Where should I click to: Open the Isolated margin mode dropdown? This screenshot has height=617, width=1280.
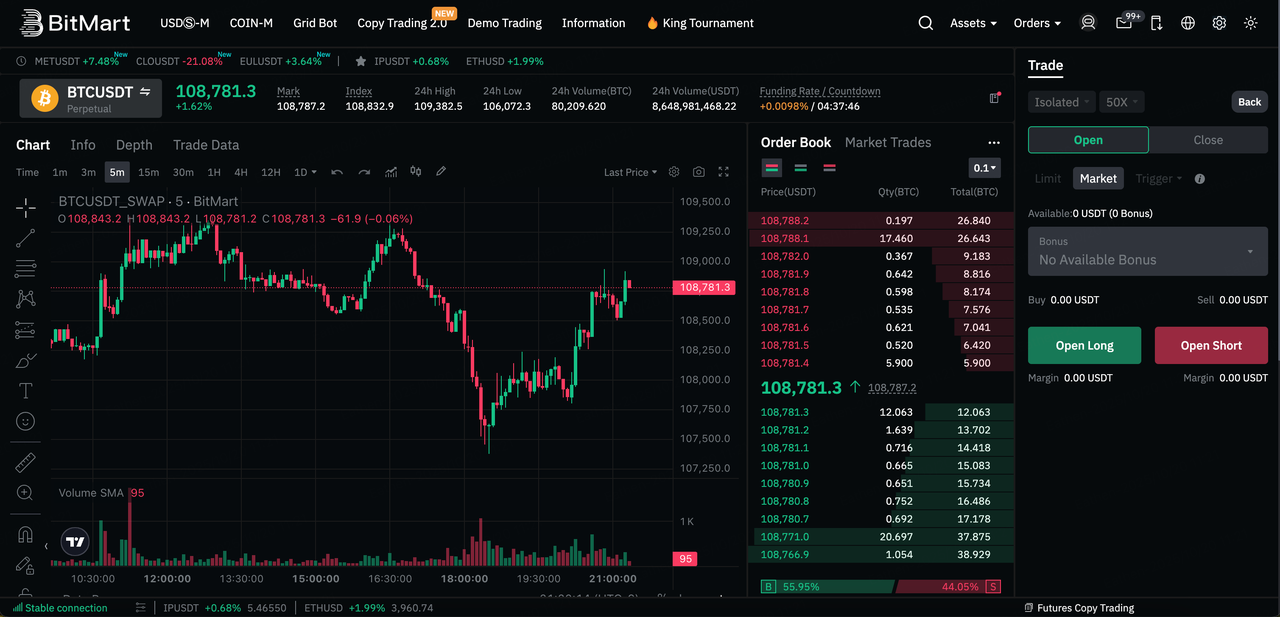point(1061,102)
